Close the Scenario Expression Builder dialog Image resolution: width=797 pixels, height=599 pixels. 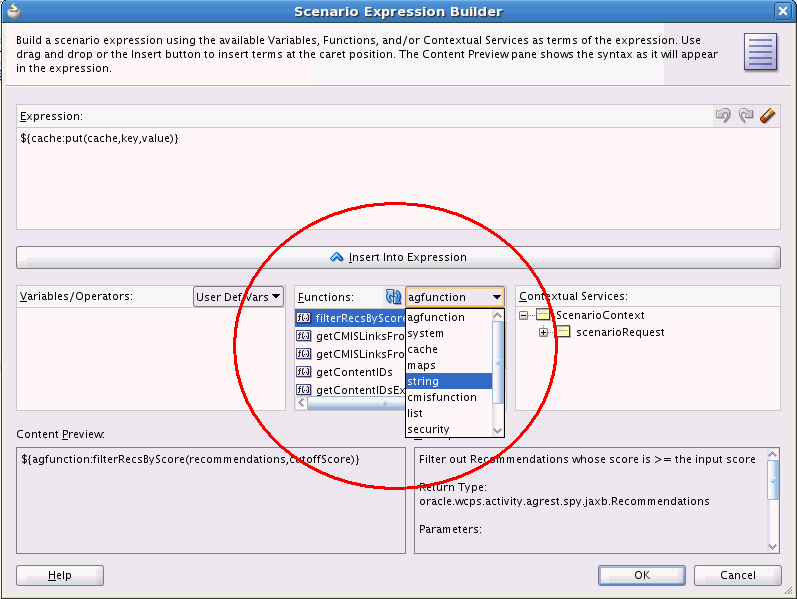click(783, 11)
